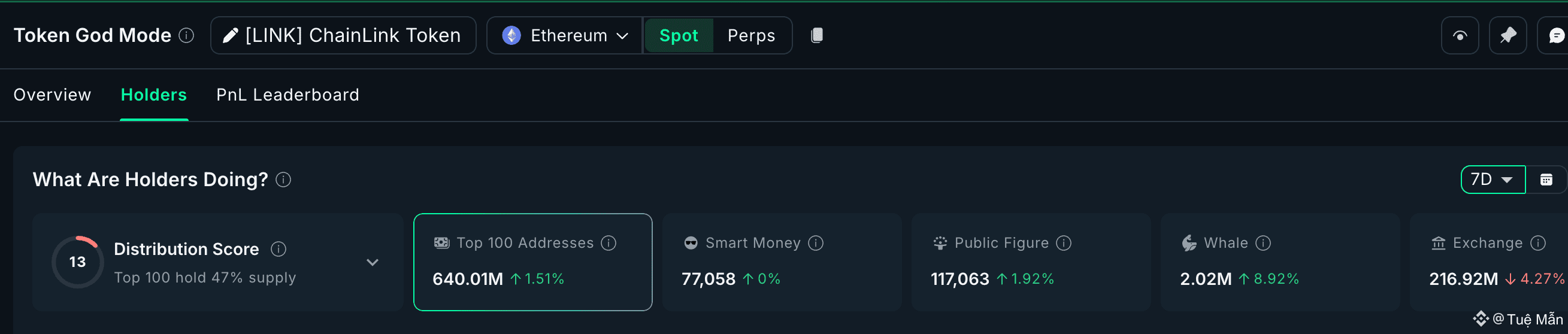Open the Ethereum chain dropdown
1568x334 pixels.
(x=564, y=35)
